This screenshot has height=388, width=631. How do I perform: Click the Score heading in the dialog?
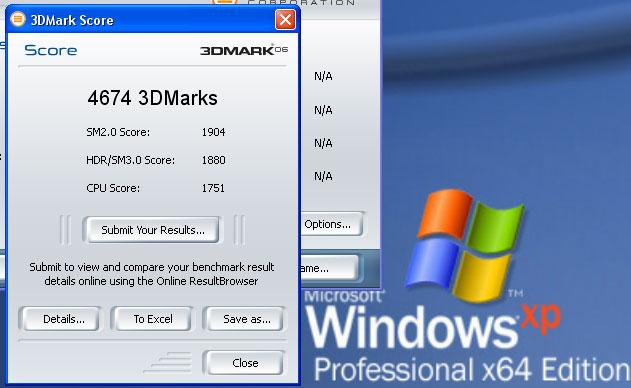(x=51, y=50)
